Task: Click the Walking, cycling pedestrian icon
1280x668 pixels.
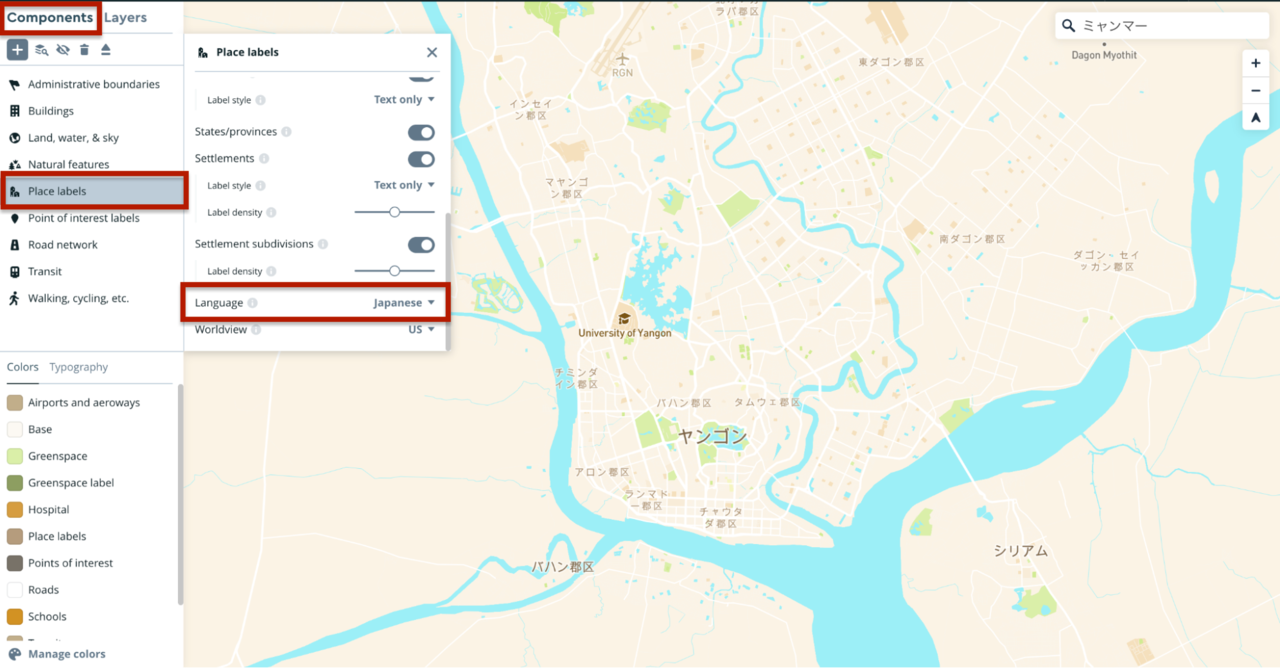Action: click(x=15, y=298)
